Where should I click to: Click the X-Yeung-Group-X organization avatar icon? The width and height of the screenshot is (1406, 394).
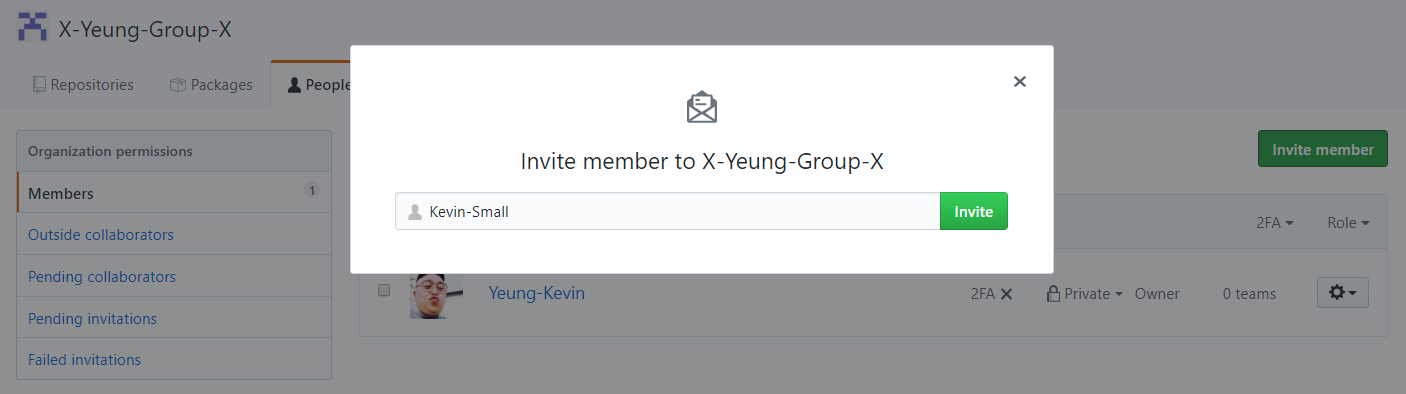tap(33, 27)
